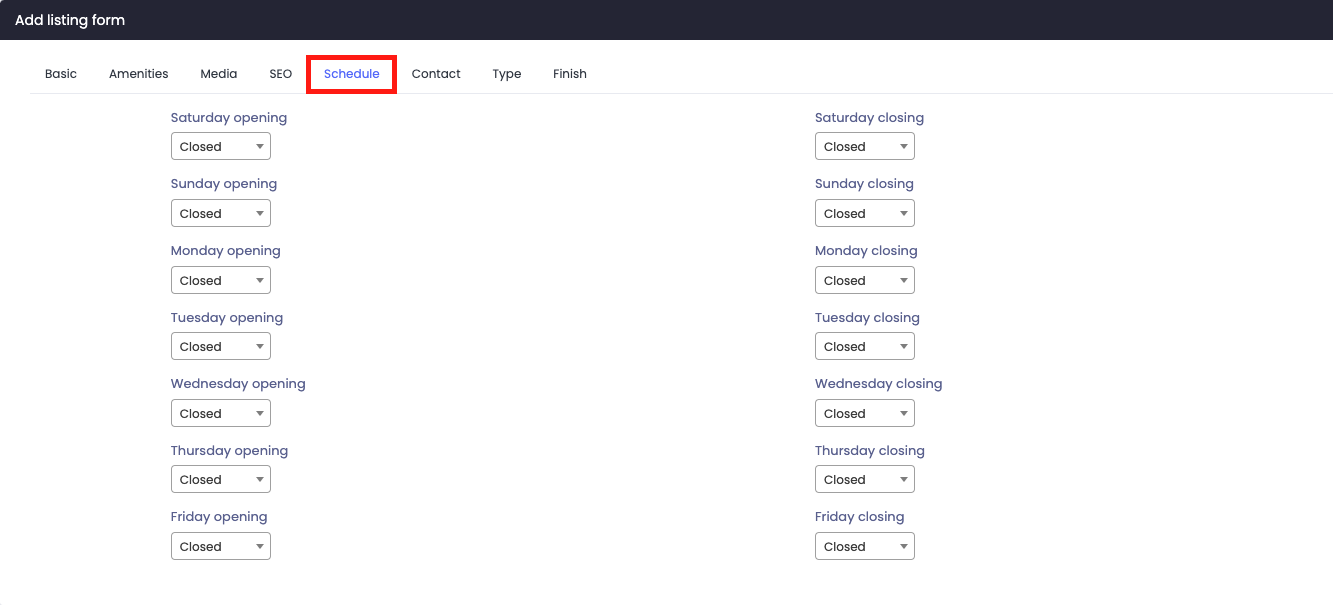Open Saturday closing time dropdown
Screen dimensions: 1333x605
pos(865,146)
